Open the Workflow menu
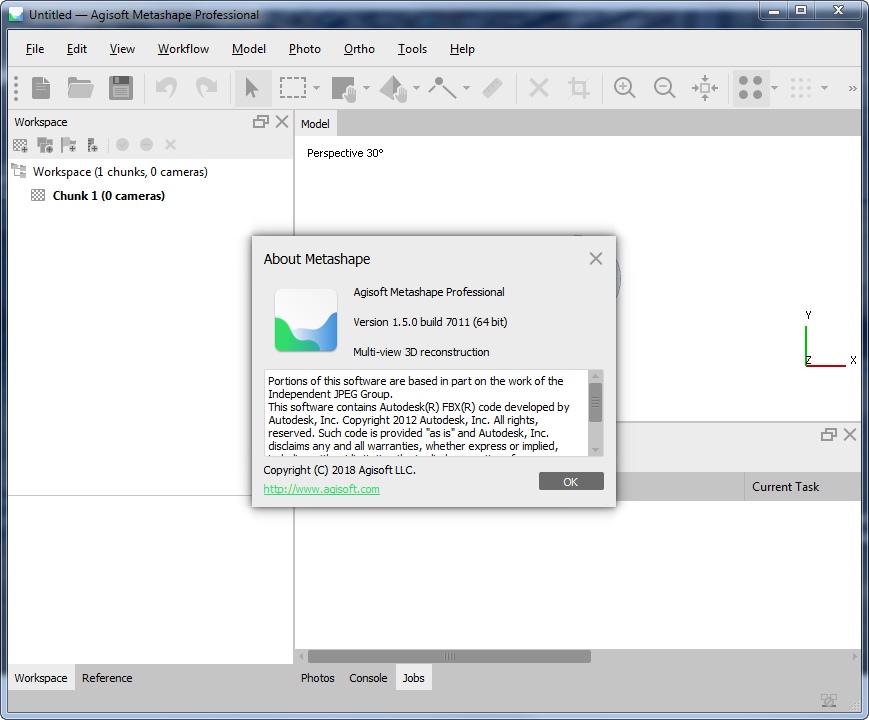The height and width of the screenshot is (720, 869). coord(183,49)
